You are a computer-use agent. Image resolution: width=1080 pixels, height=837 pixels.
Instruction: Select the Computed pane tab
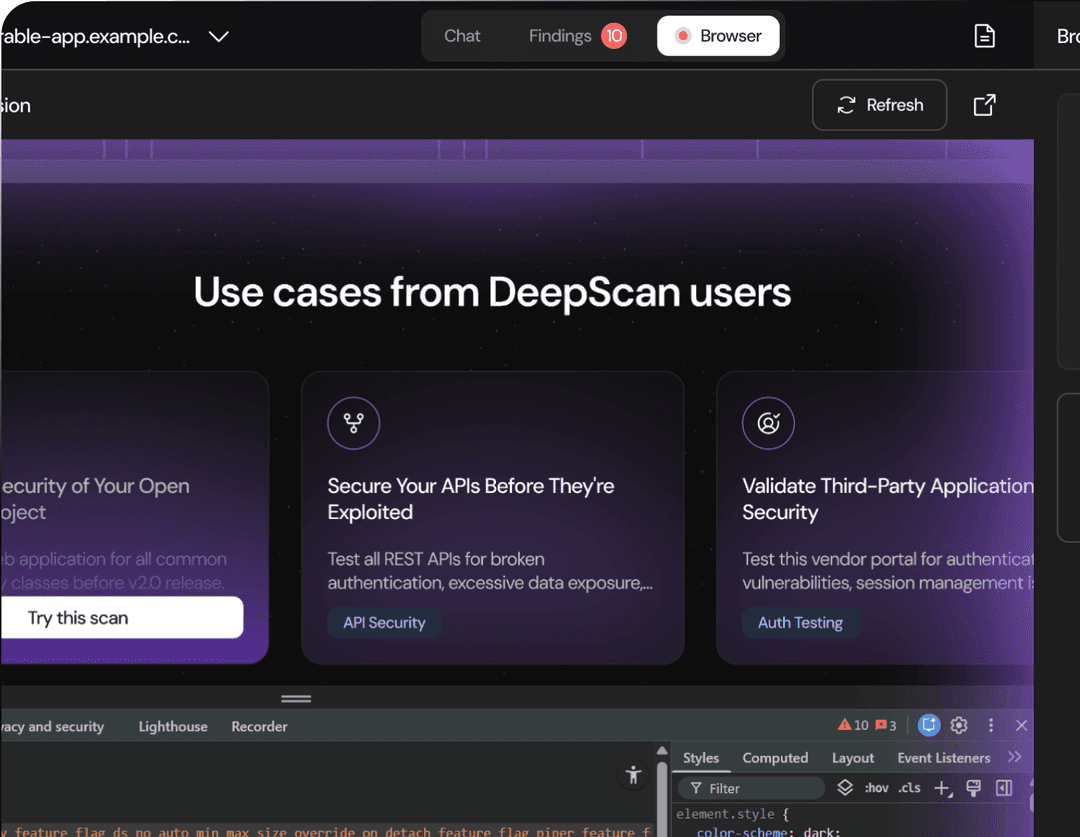click(x=775, y=758)
